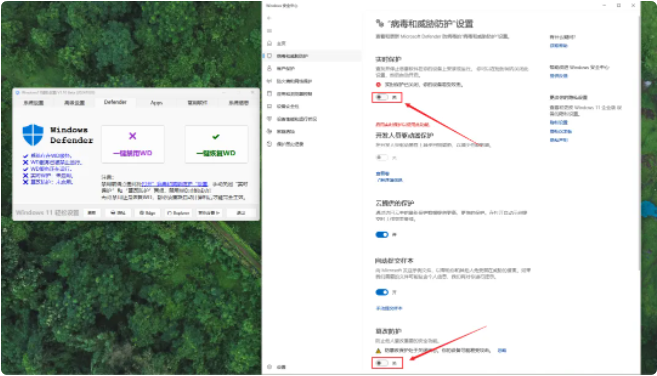Click the blue Windows Defender shield logo
Image resolution: width=657 pixels, height=376 pixels.
point(33,135)
